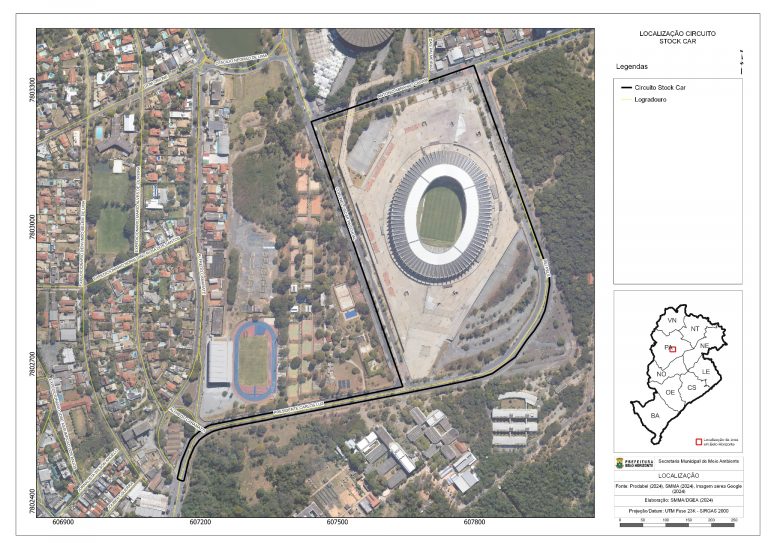768x543 pixels.
Task: Click the stadium's green football pitch
Action: click(x=440, y=214)
